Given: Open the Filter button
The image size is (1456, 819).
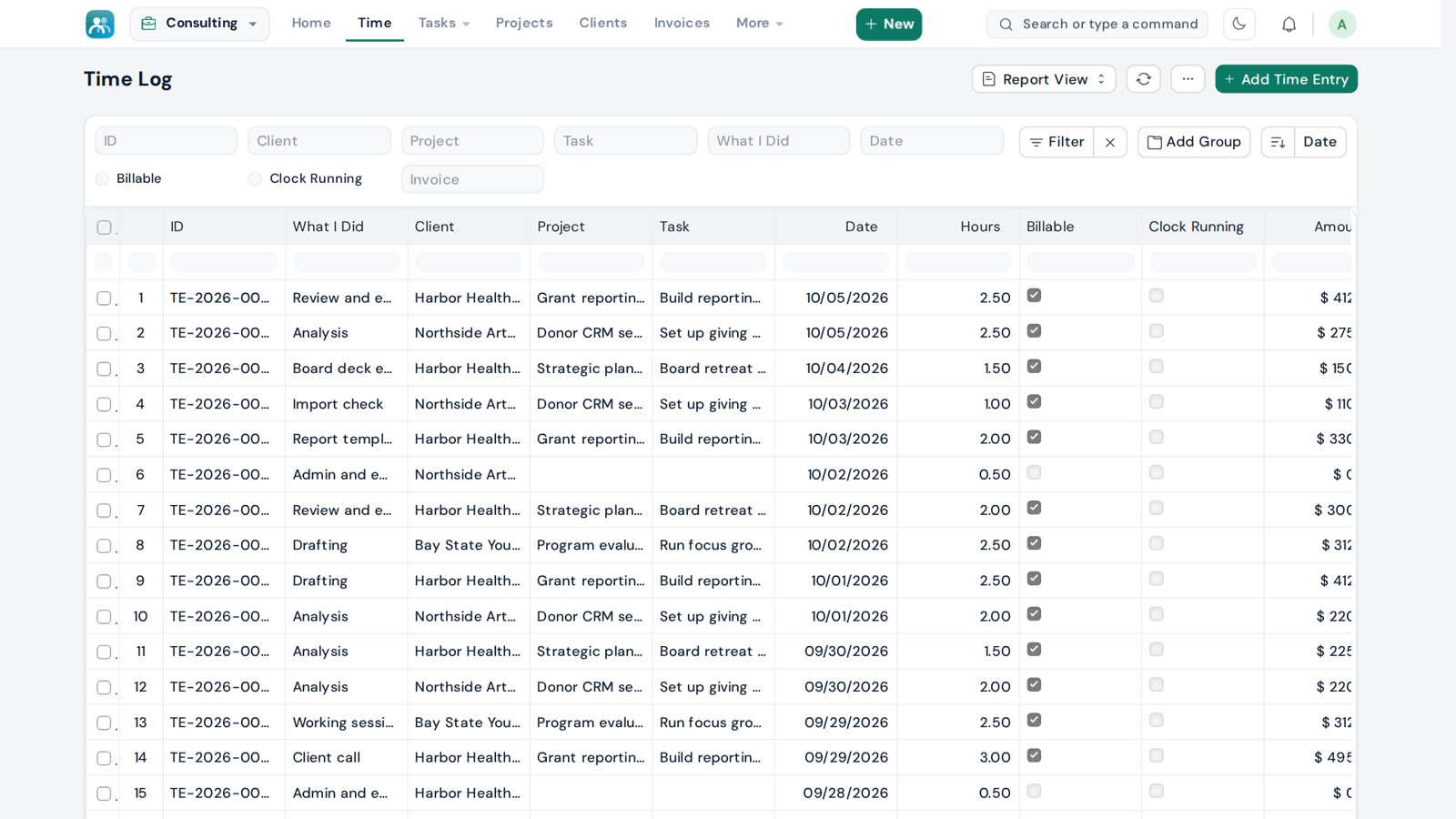Looking at the screenshot, I should pos(1057,142).
